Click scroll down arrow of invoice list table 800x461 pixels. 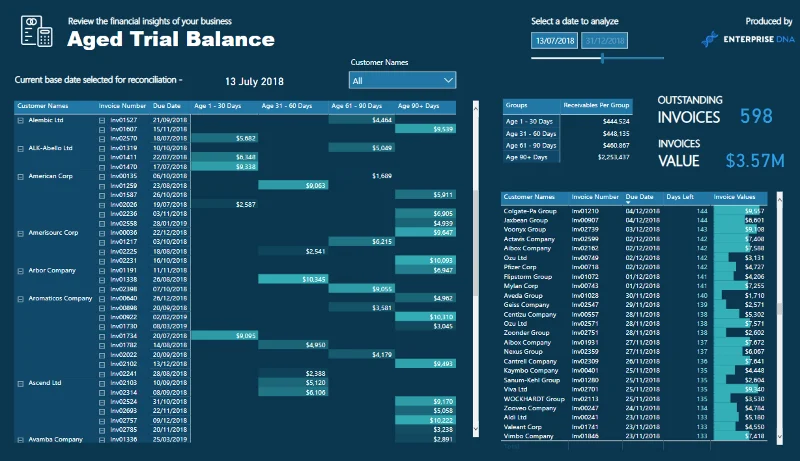click(780, 437)
